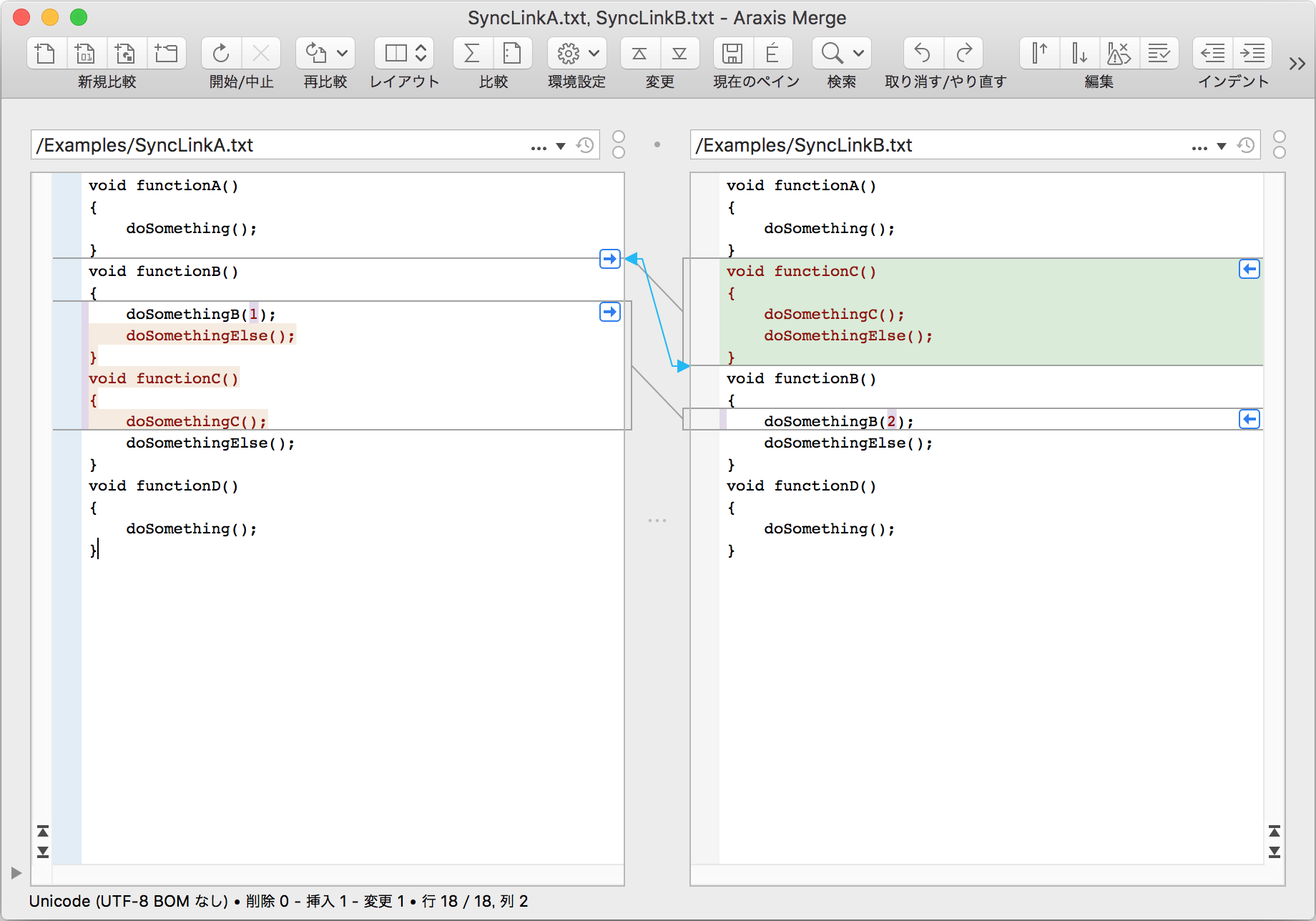Click the start/refresh comparison icon
This screenshot has height=921, width=1316.
coord(221,54)
